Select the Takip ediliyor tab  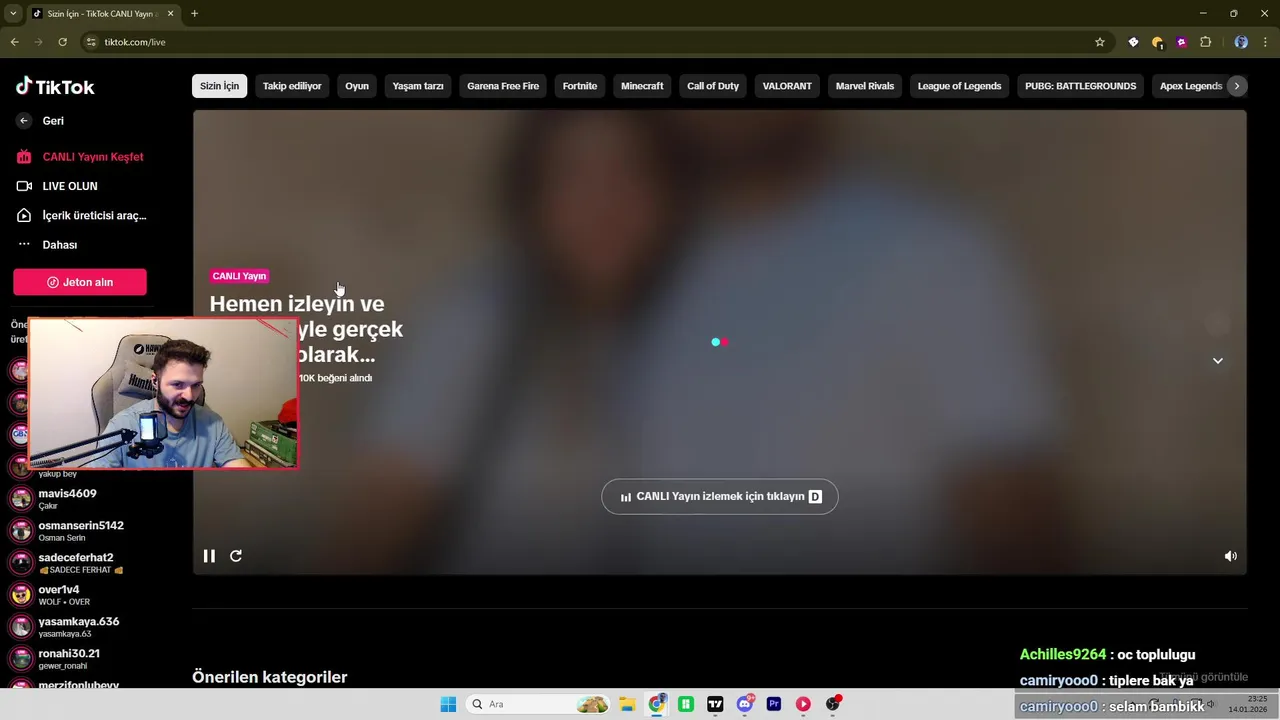[x=292, y=86]
